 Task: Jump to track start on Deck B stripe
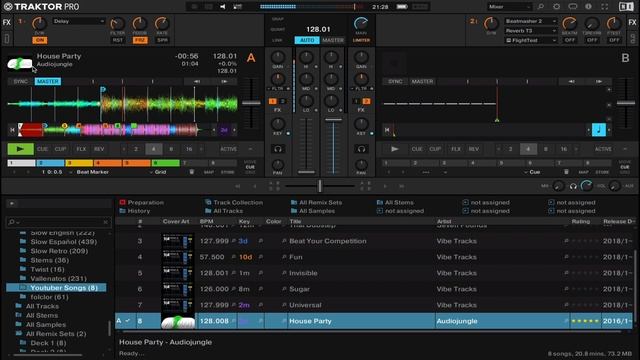pos(387,130)
